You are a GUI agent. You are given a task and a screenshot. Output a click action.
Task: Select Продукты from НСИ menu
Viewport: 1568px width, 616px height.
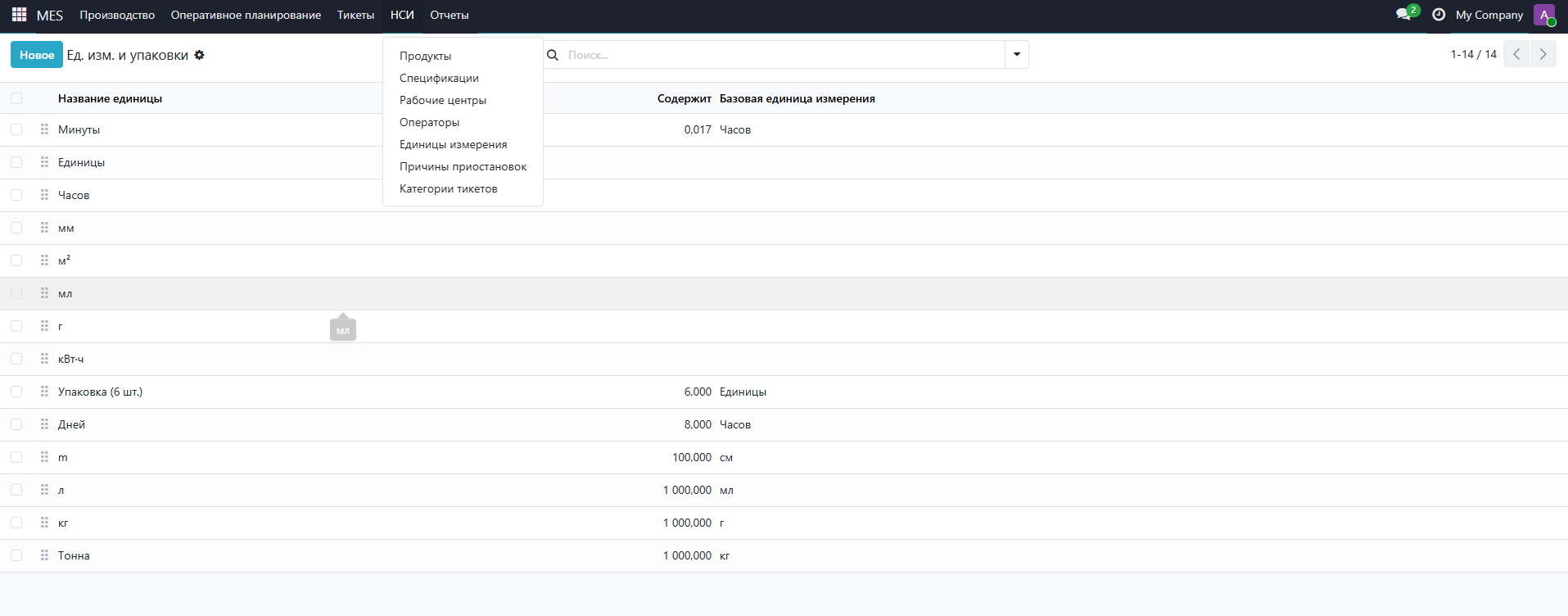[426, 56]
